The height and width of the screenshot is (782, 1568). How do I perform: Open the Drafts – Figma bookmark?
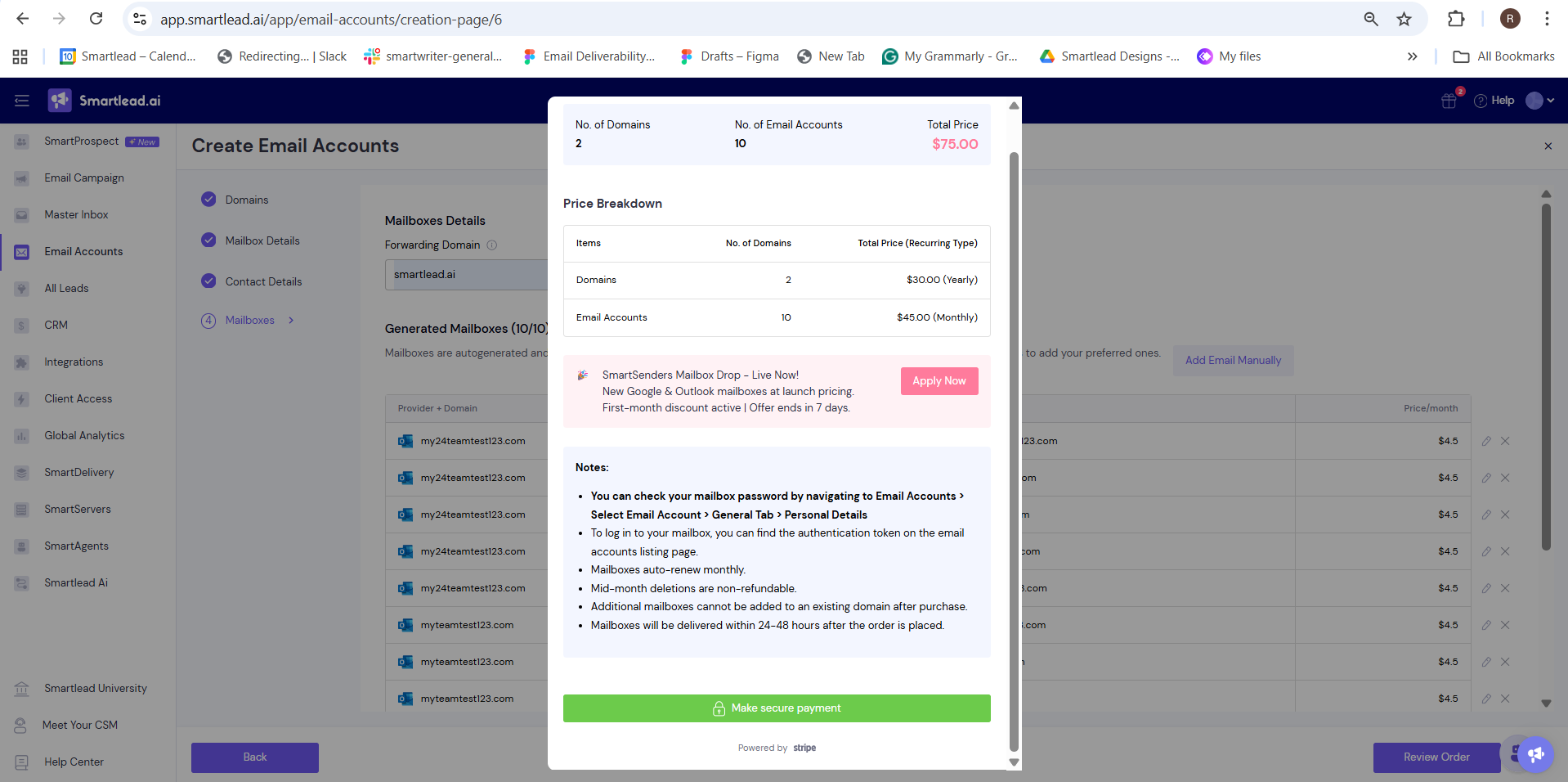729,56
